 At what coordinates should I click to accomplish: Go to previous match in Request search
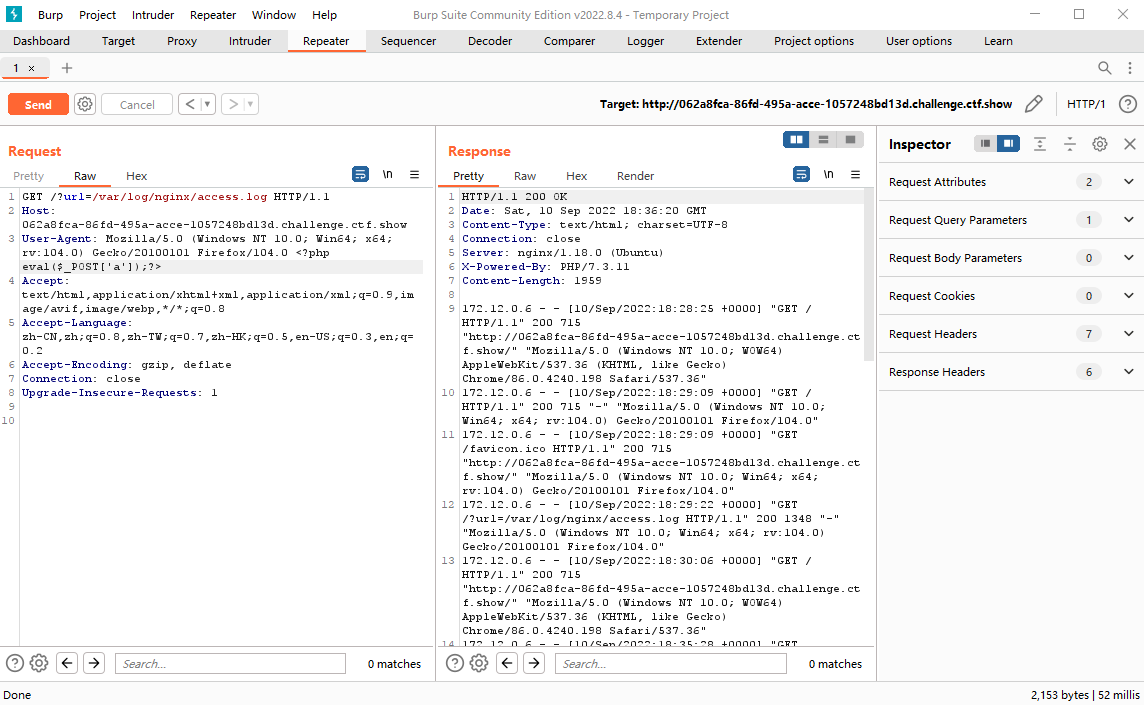(x=67, y=663)
